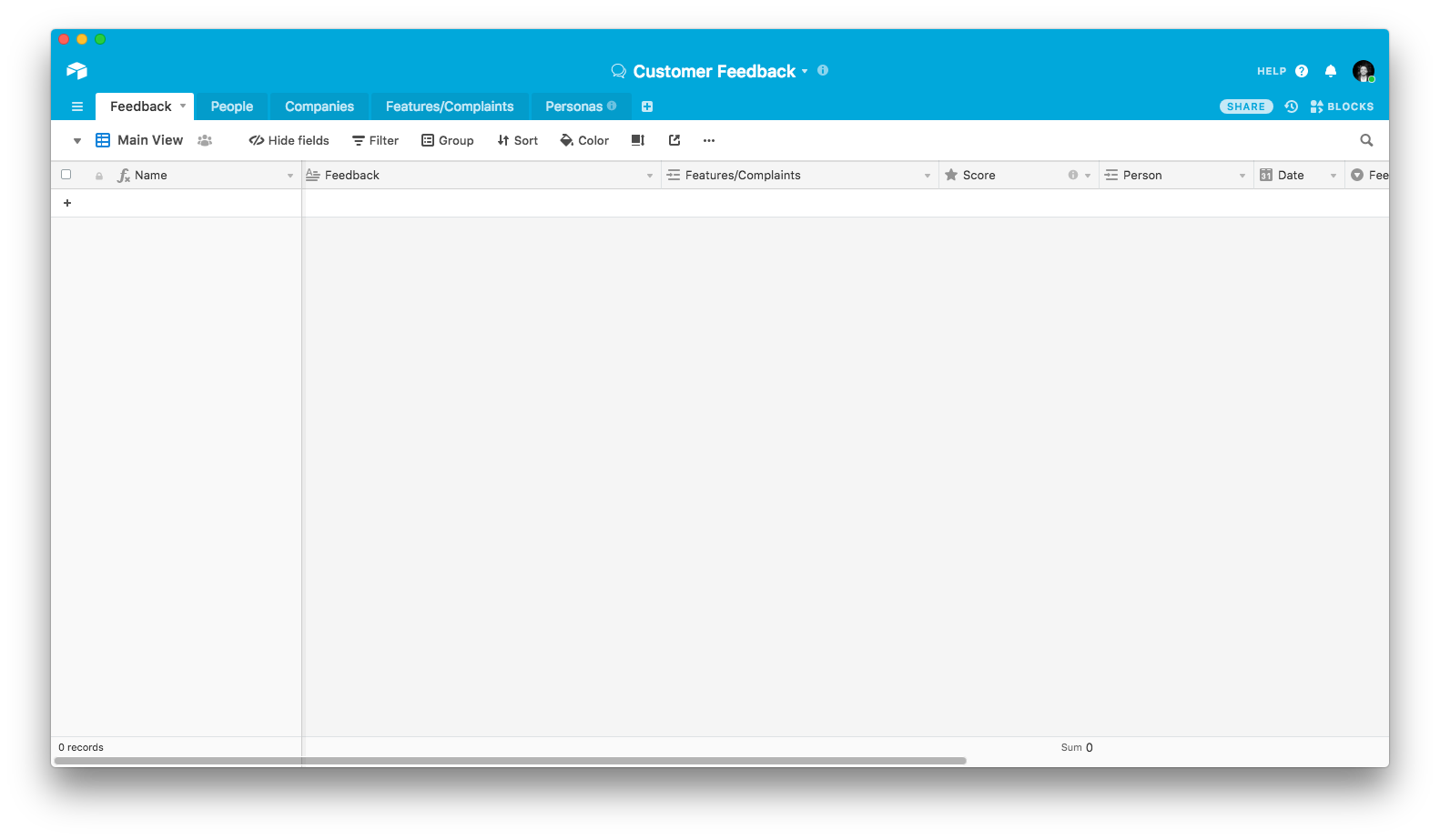Click the search magnifier icon
Viewport: 1440px width, 840px height.
point(1366,140)
